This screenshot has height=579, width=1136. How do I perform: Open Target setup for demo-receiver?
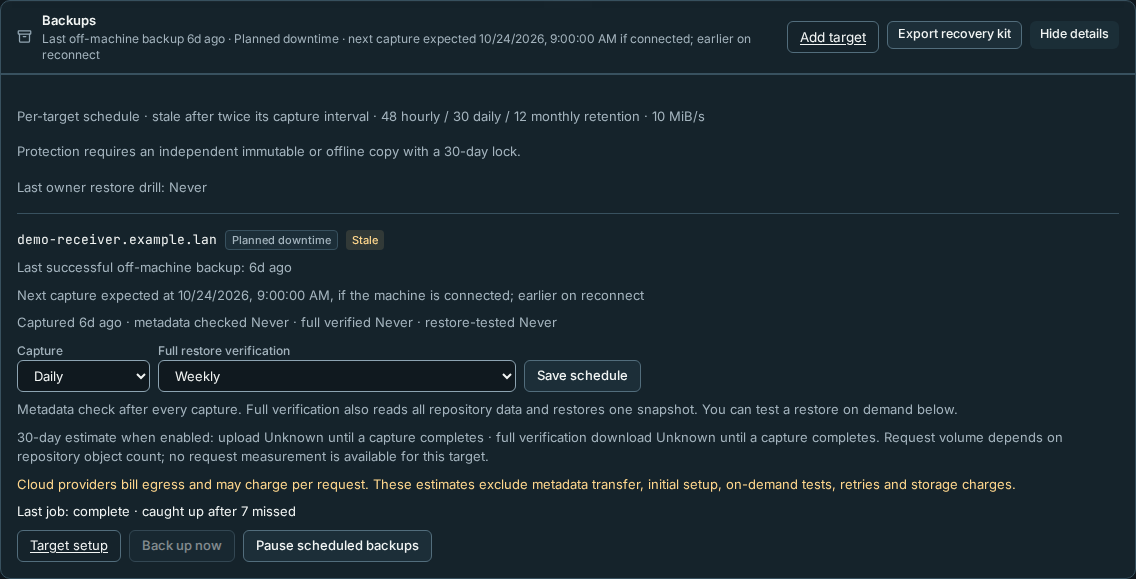click(69, 546)
